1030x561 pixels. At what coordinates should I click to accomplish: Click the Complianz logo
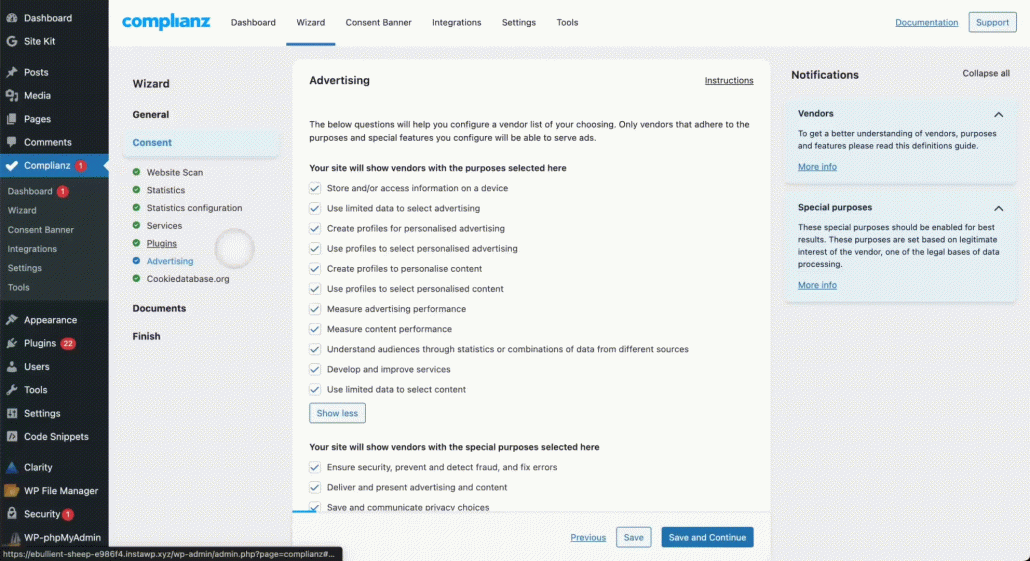(x=166, y=22)
